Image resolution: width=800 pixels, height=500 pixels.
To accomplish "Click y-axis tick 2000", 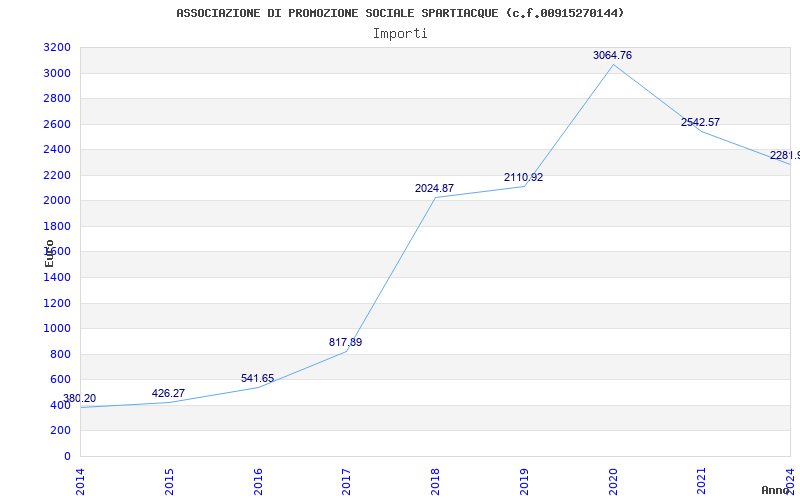I will tap(57, 201).
